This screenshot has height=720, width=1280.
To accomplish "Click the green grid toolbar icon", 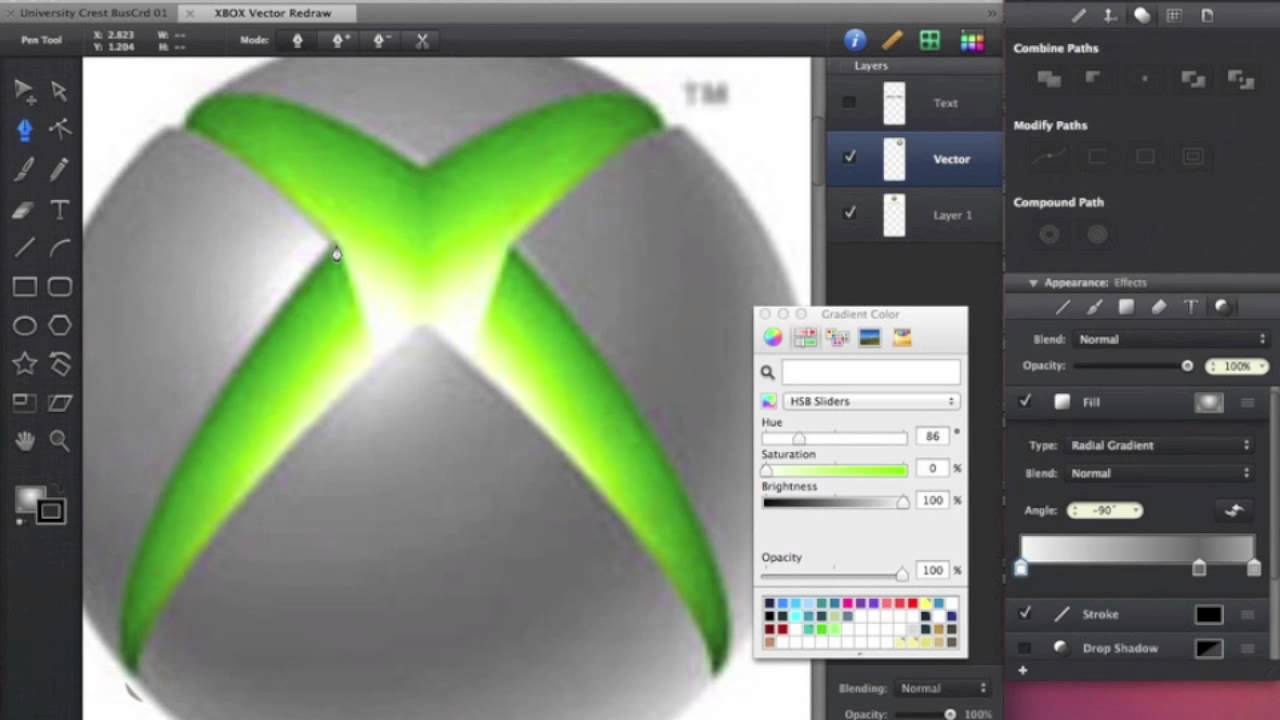I will coord(930,40).
